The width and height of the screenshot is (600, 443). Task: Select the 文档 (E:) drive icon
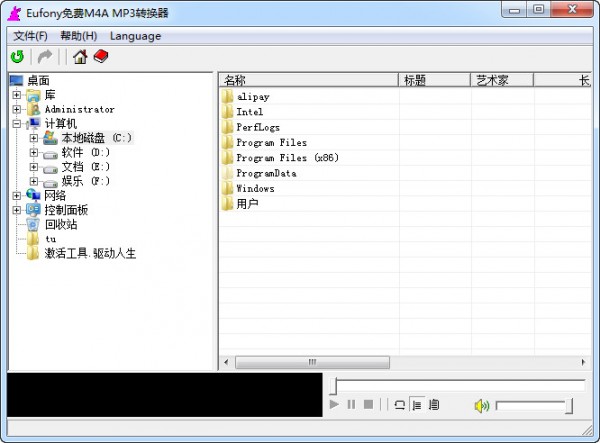click(x=51, y=168)
